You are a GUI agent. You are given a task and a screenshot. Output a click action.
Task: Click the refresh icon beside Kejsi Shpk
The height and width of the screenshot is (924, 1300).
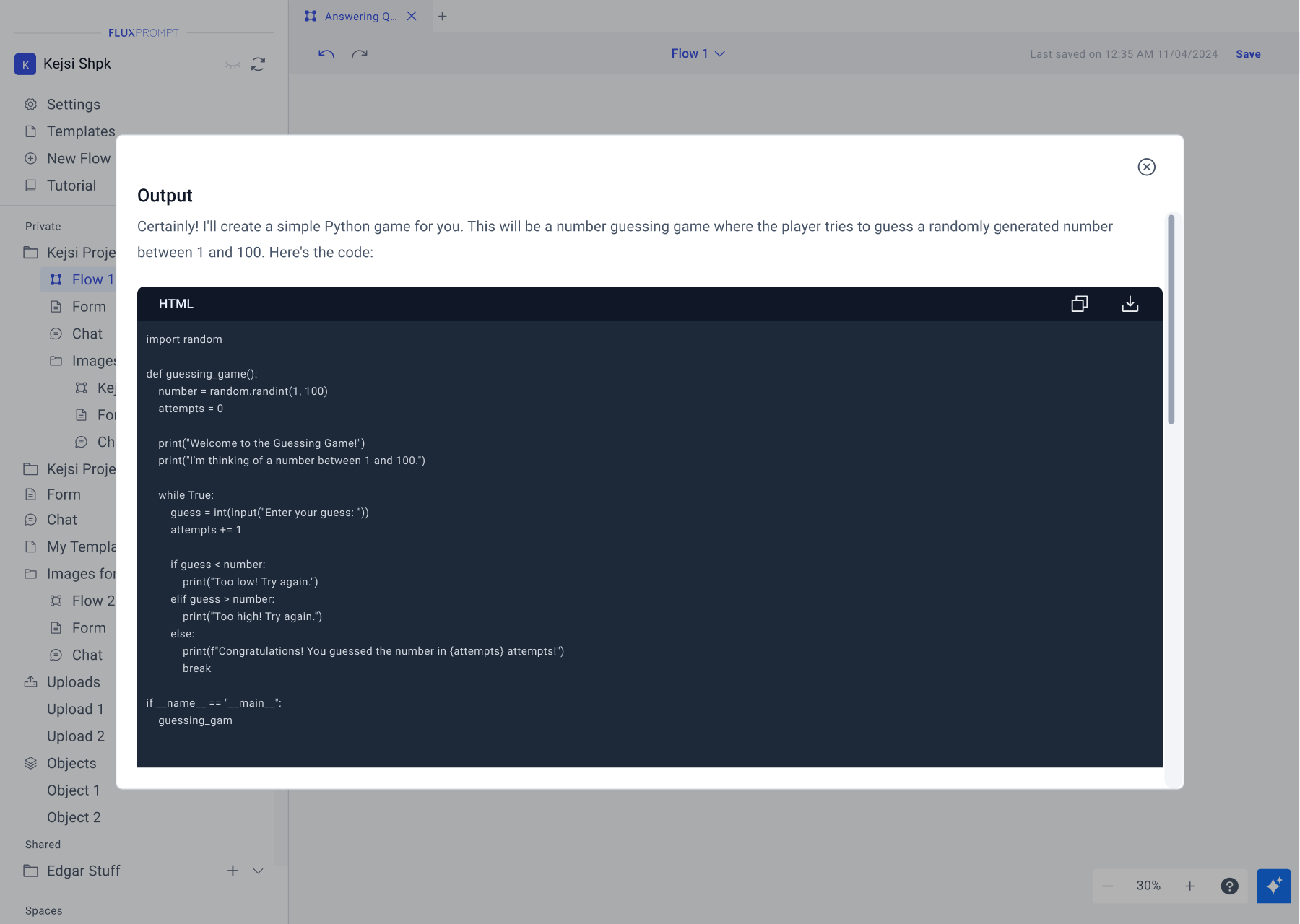click(258, 64)
